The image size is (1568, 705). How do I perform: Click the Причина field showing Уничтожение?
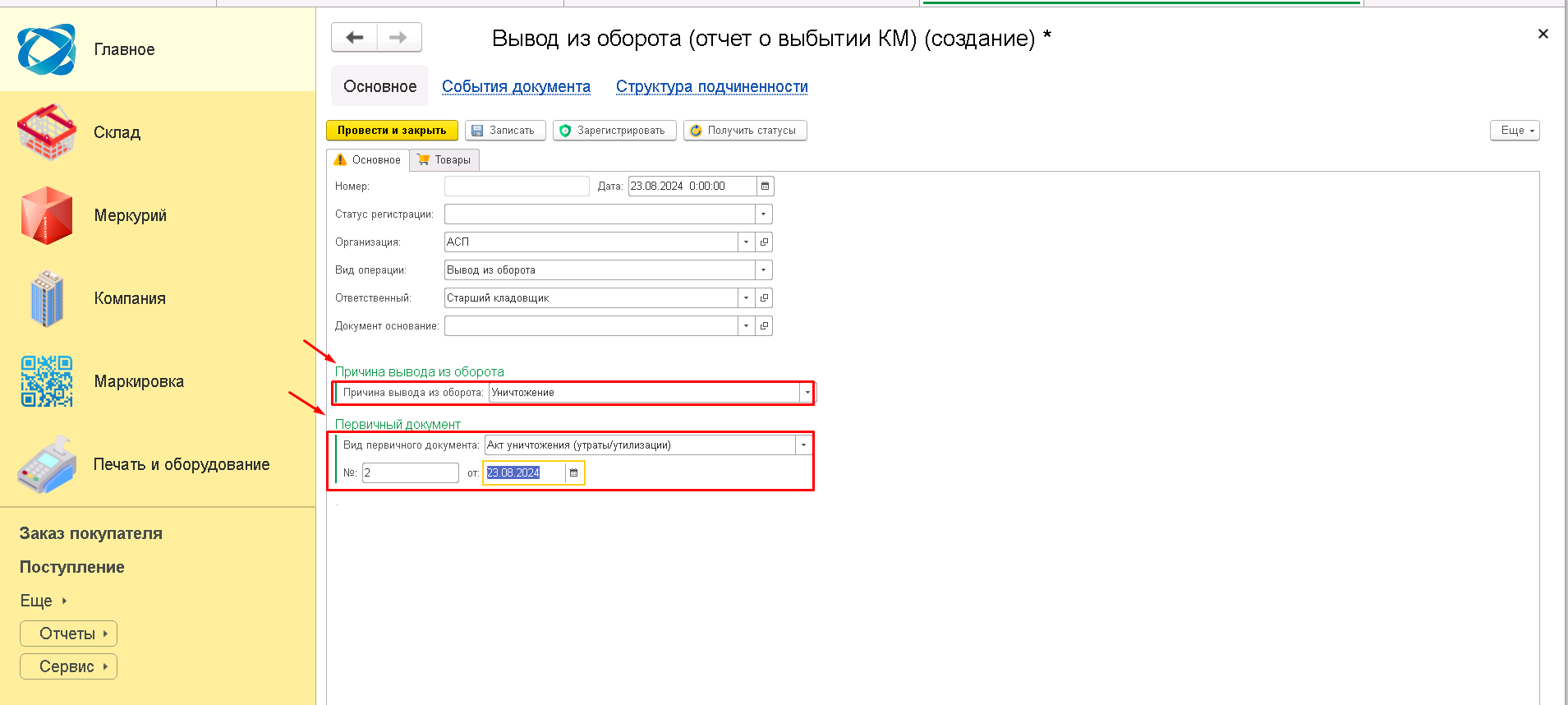[x=644, y=393]
